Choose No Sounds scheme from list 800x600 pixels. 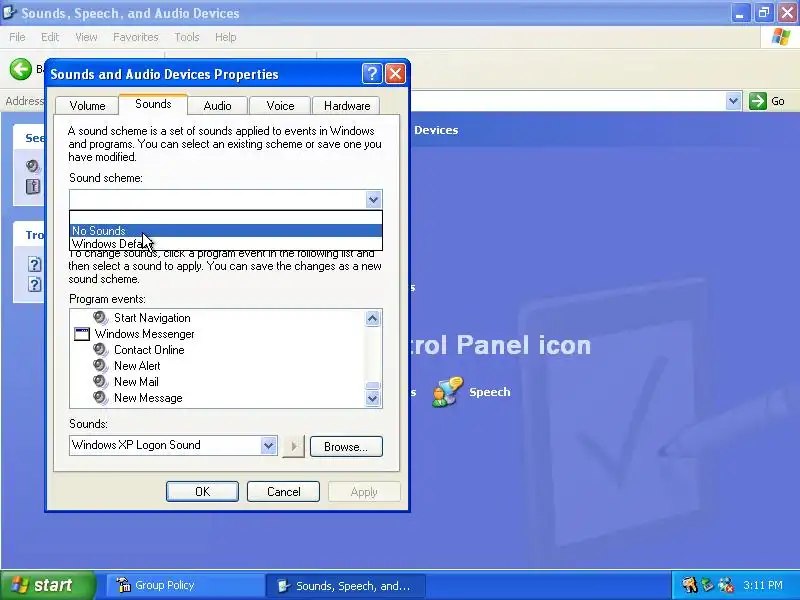(226, 231)
